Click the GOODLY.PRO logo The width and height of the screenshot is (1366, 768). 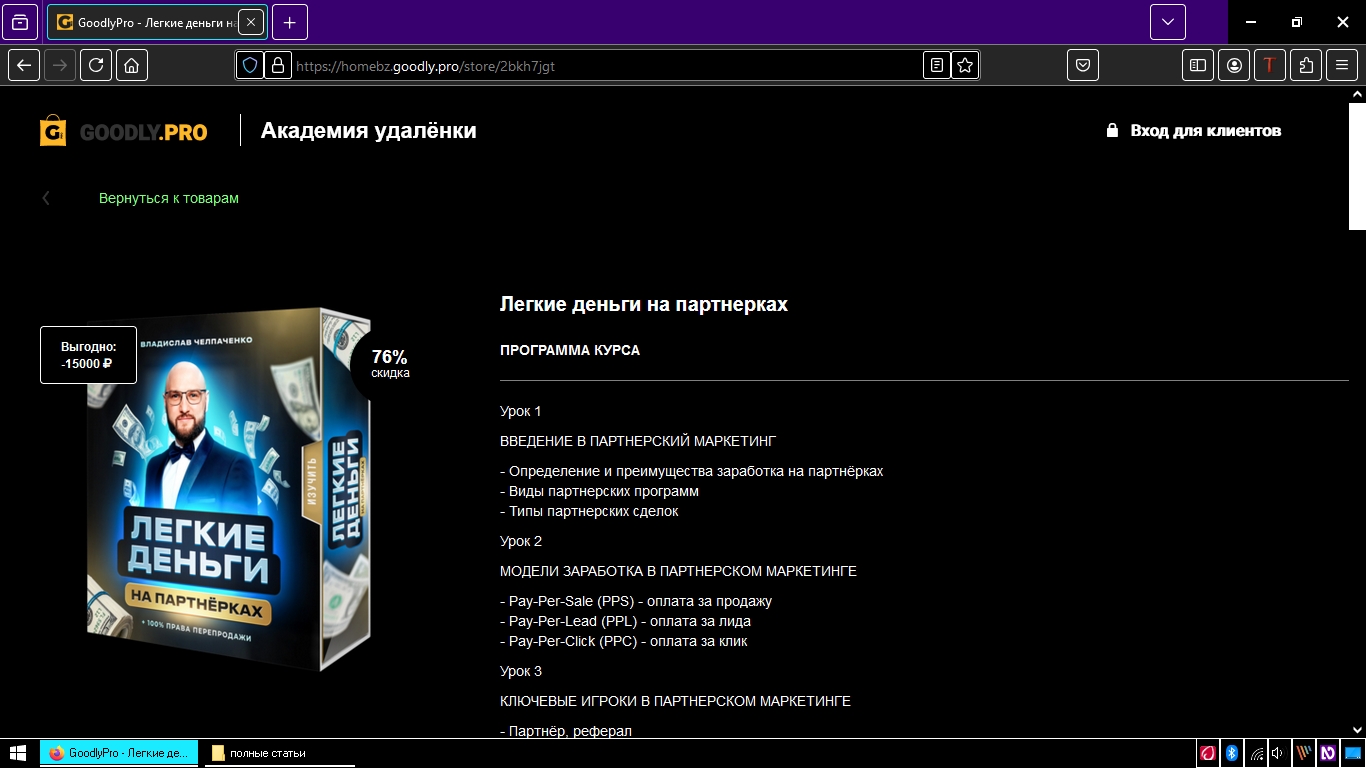tap(124, 131)
